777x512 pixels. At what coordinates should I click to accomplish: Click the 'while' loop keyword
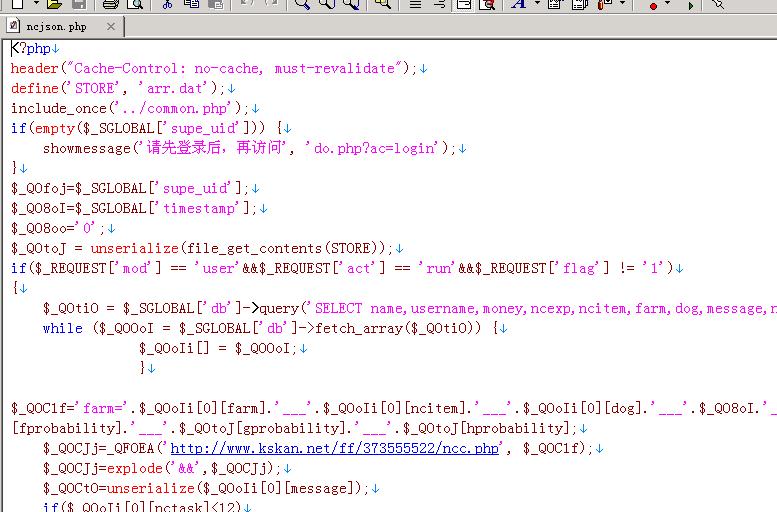(x=62, y=328)
